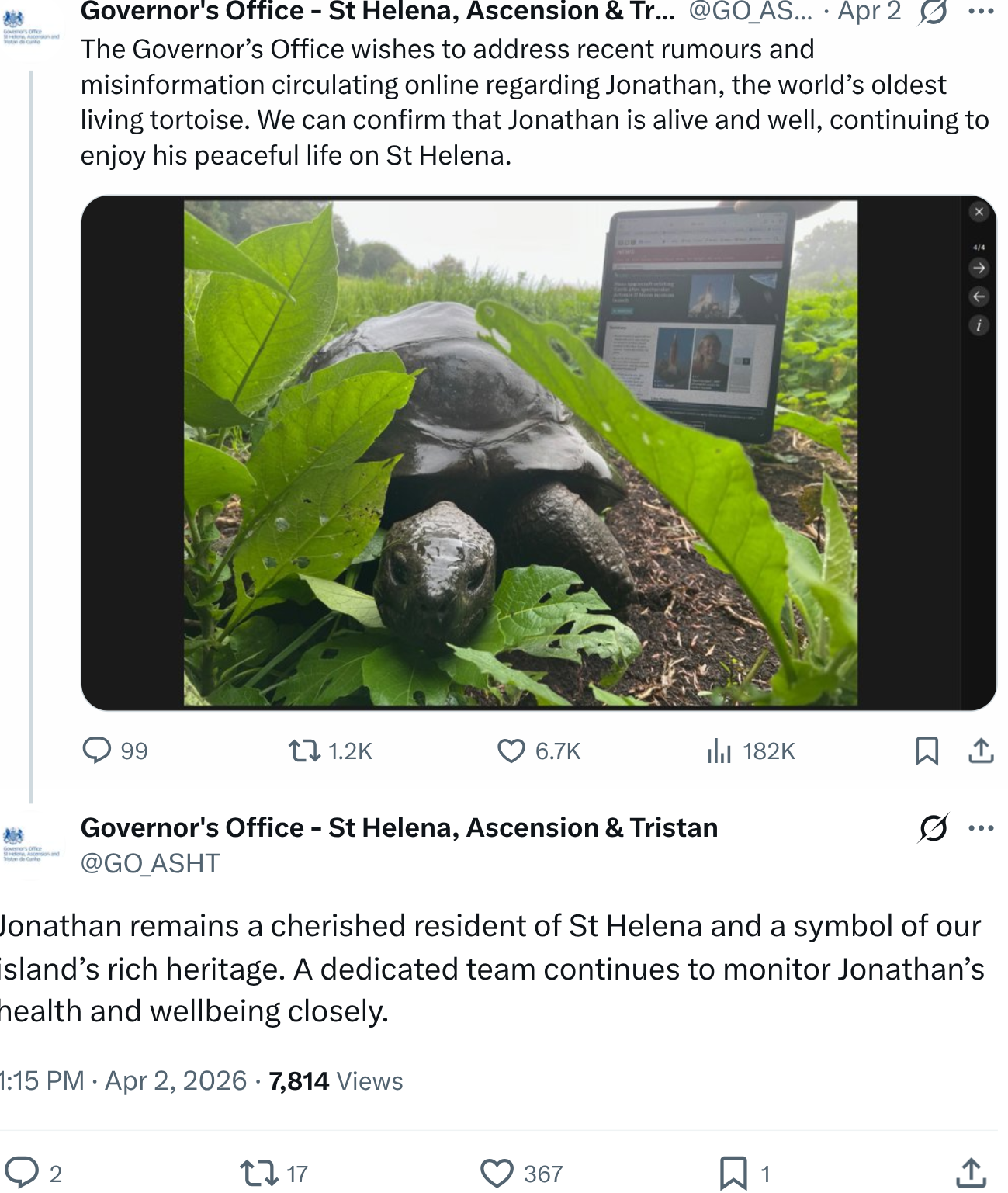Open the @GO_ASHT profile handle link

[x=151, y=863]
